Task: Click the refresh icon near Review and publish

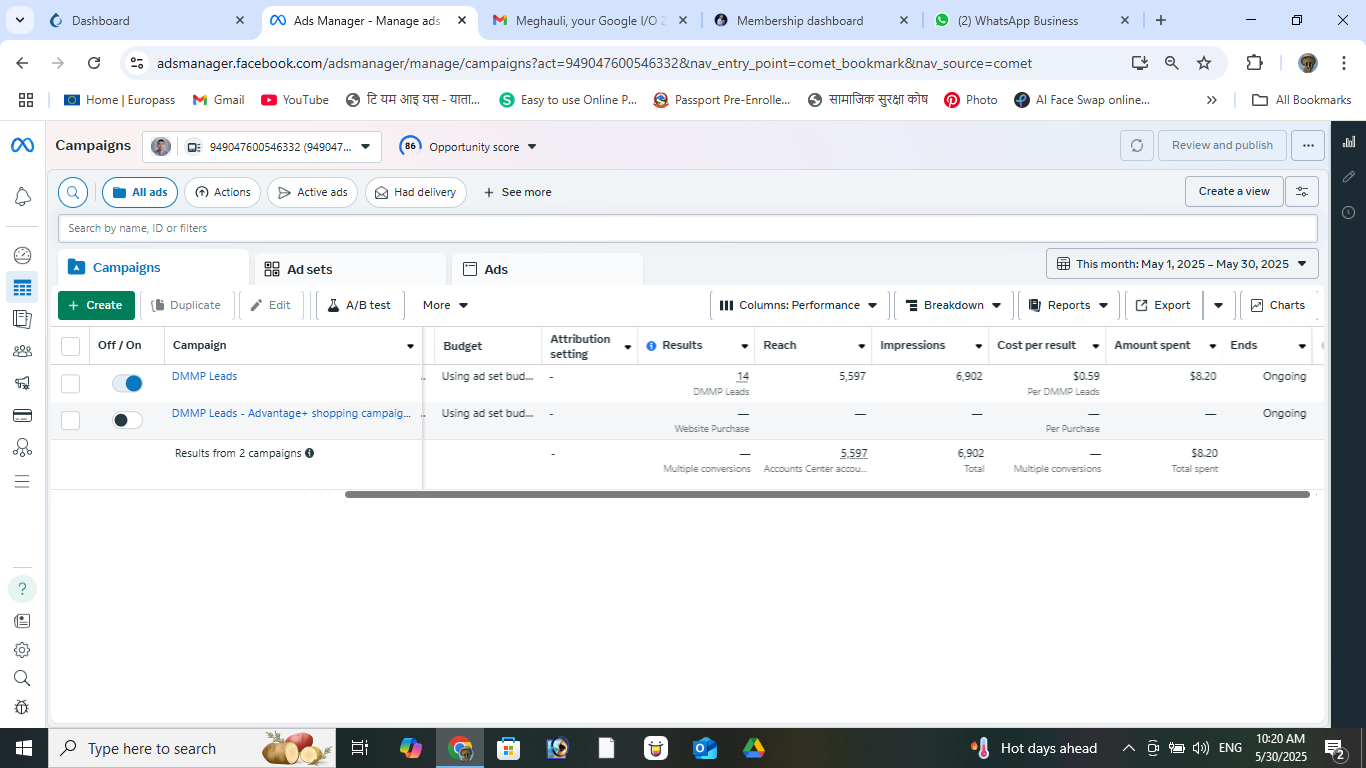Action: 1136,145
